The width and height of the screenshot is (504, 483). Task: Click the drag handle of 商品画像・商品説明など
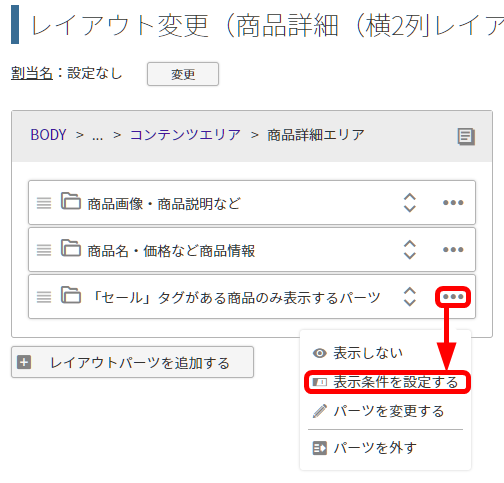(44, 203)
